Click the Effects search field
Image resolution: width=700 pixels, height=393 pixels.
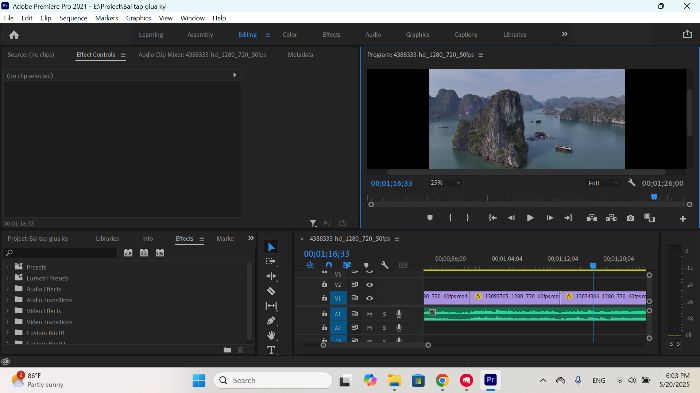point(60,253)
